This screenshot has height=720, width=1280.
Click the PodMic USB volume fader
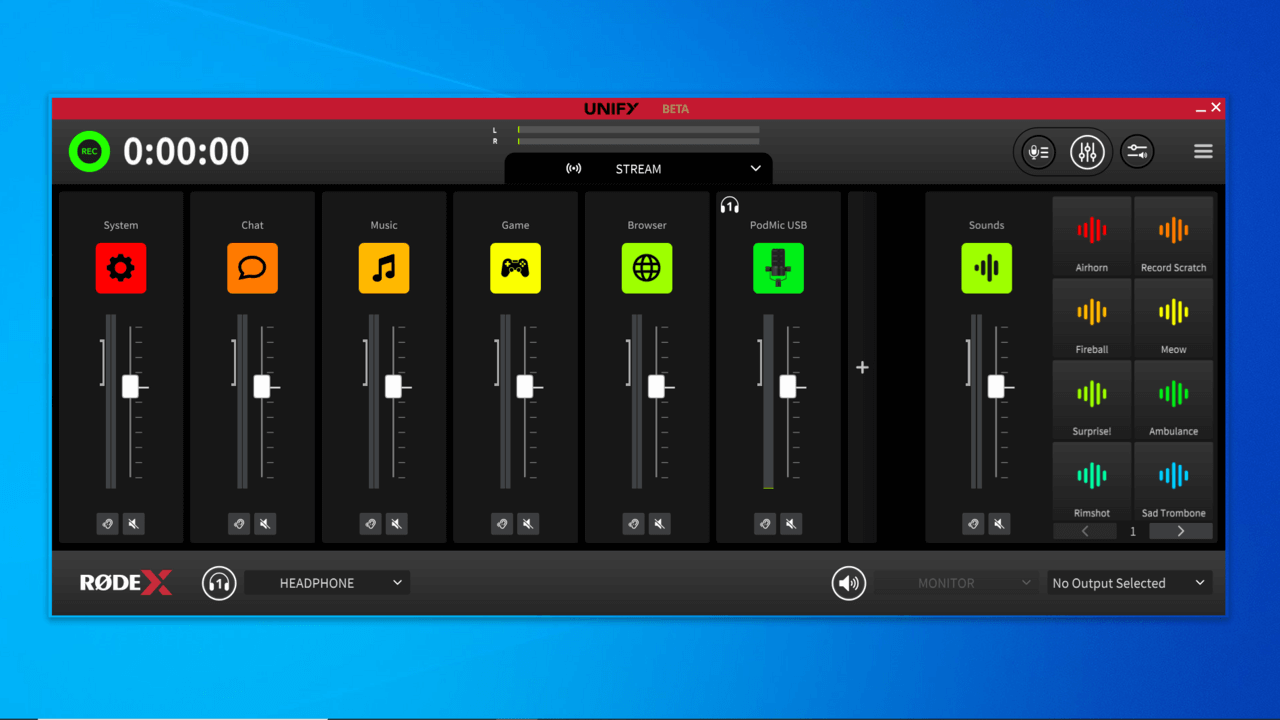coord(788,387)
